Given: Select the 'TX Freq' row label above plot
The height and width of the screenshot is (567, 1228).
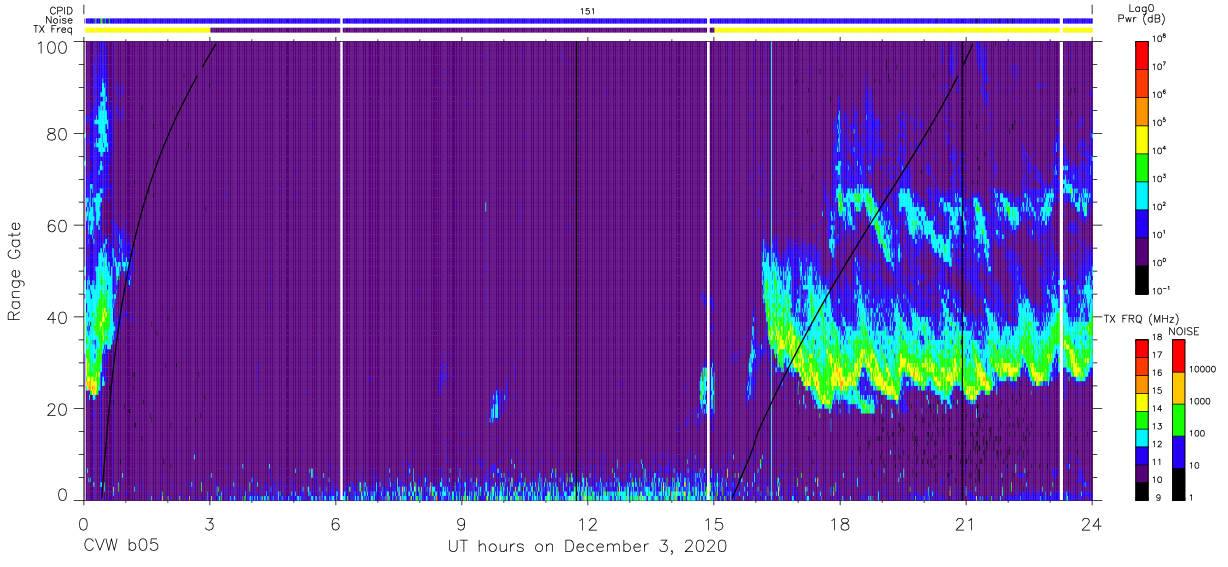Looking at the screenshot, I should point(55,30).
